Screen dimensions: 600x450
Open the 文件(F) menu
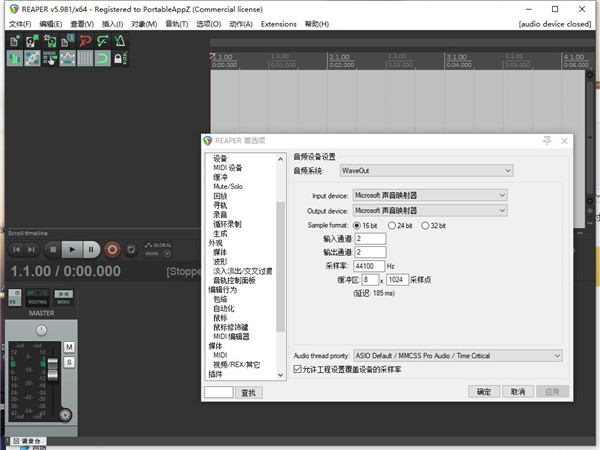pos(20,24)
